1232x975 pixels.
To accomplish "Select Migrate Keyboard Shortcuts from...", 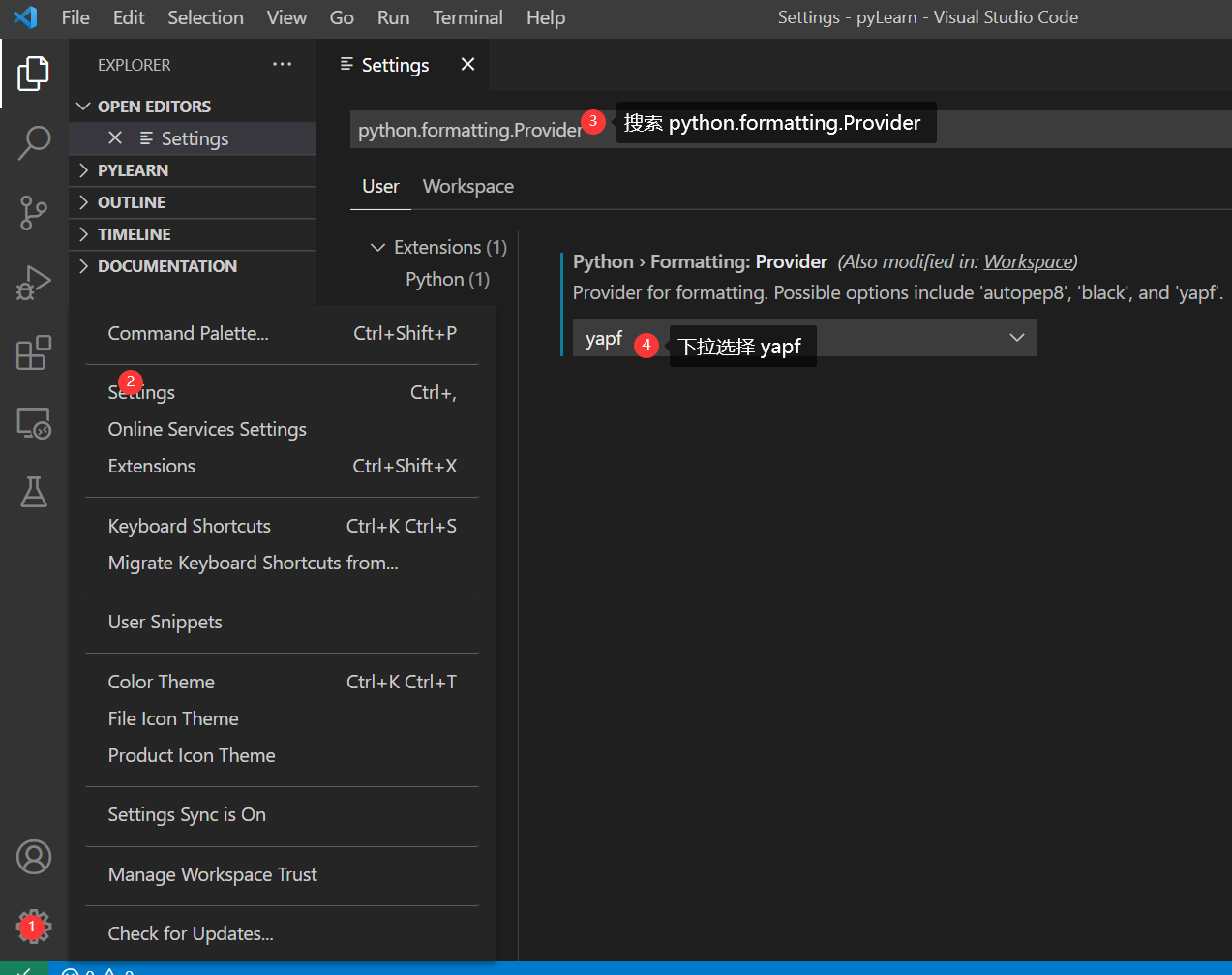I will pyautogui.click(x=282, y=563).
